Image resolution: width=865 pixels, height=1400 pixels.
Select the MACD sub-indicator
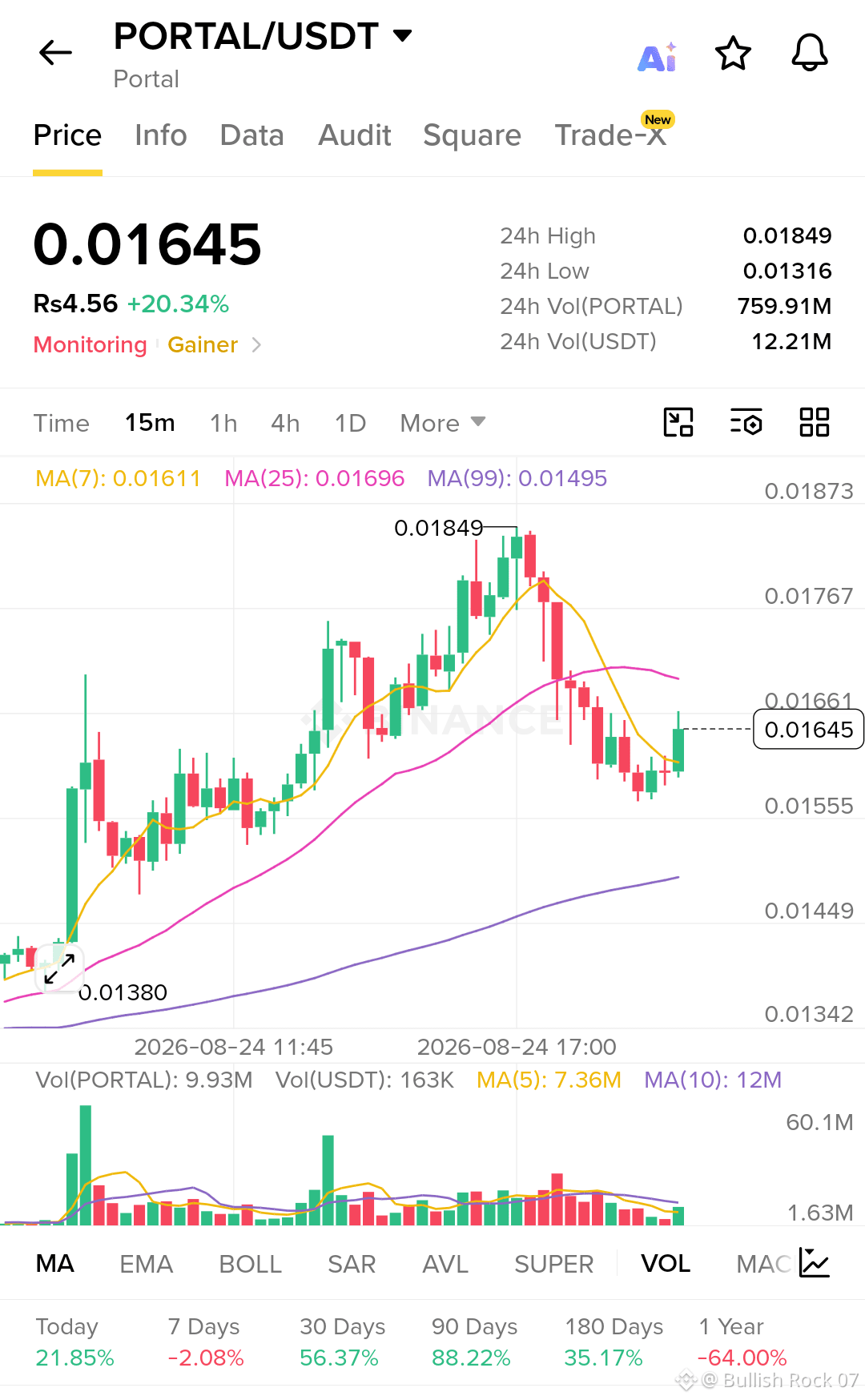point(764,1264)
